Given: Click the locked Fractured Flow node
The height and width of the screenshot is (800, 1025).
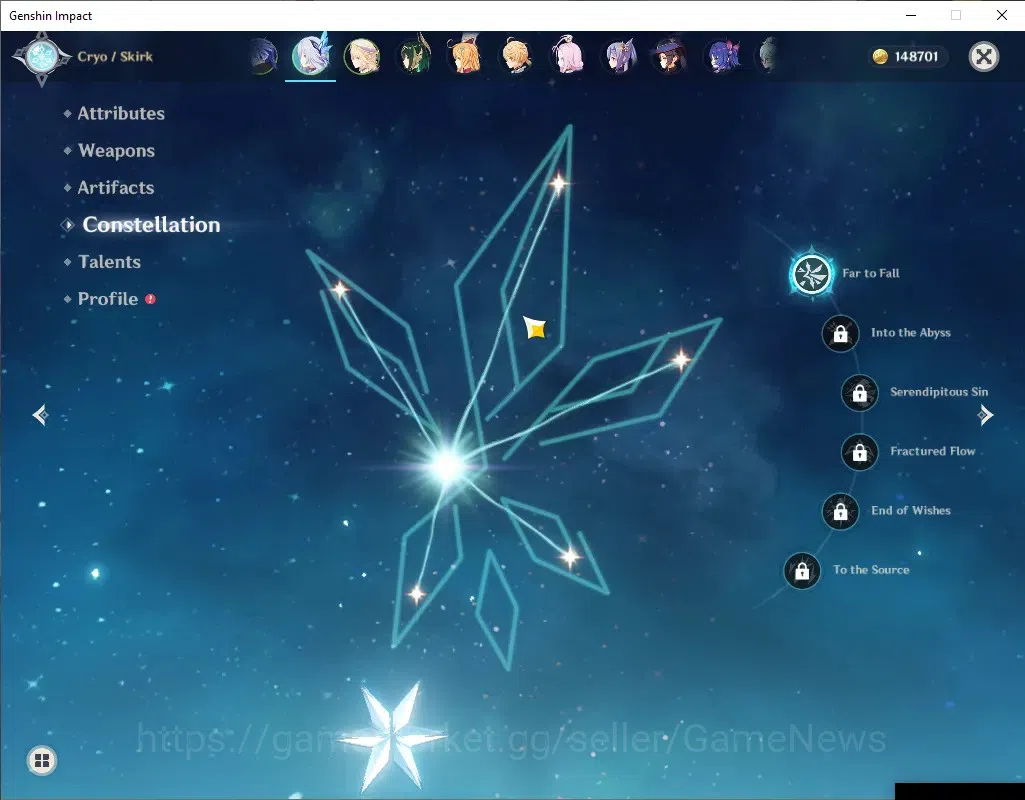Looking at the screenshot, I should (860, 452).
